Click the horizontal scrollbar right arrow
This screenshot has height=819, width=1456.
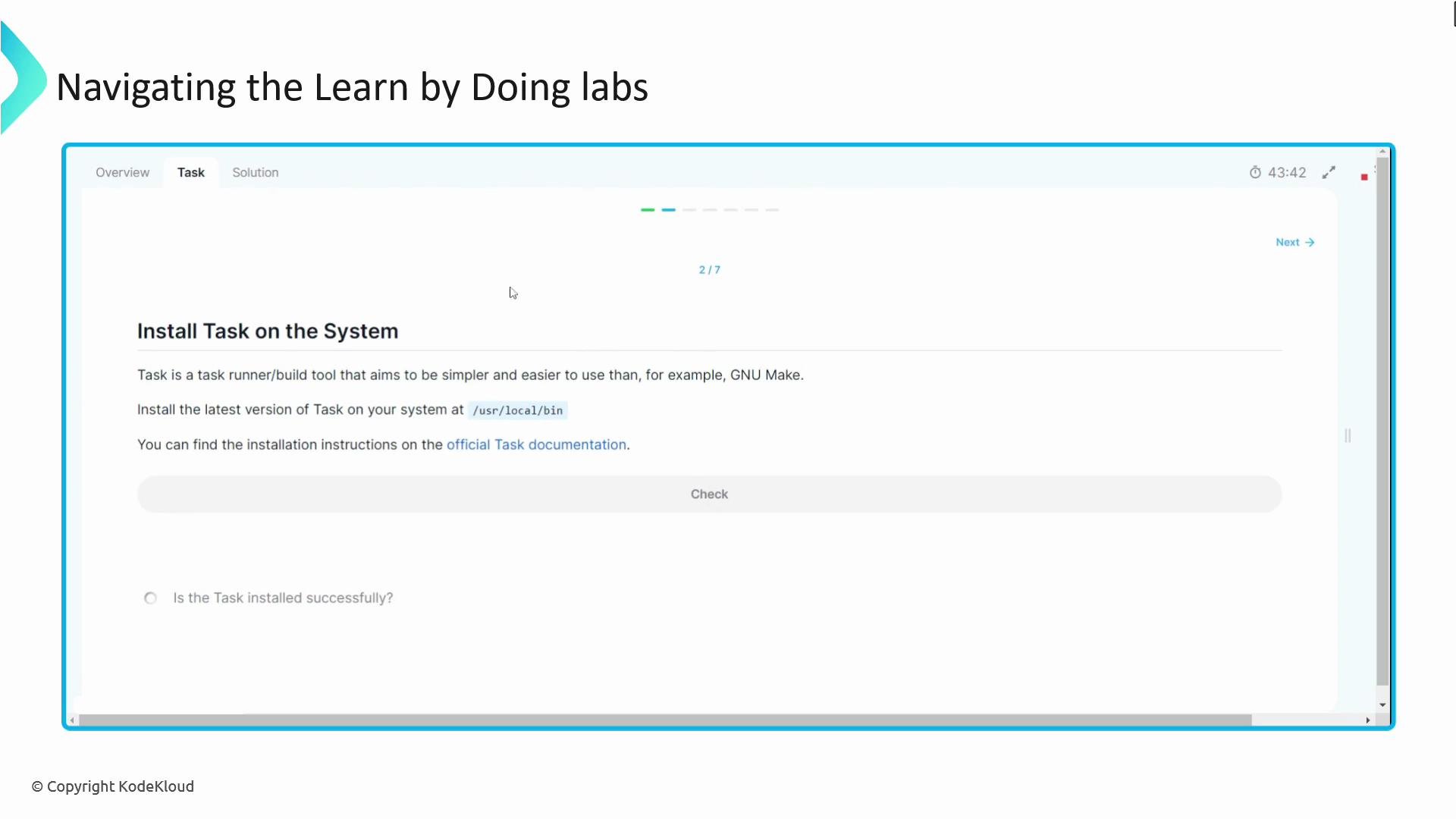(1368, 720)
